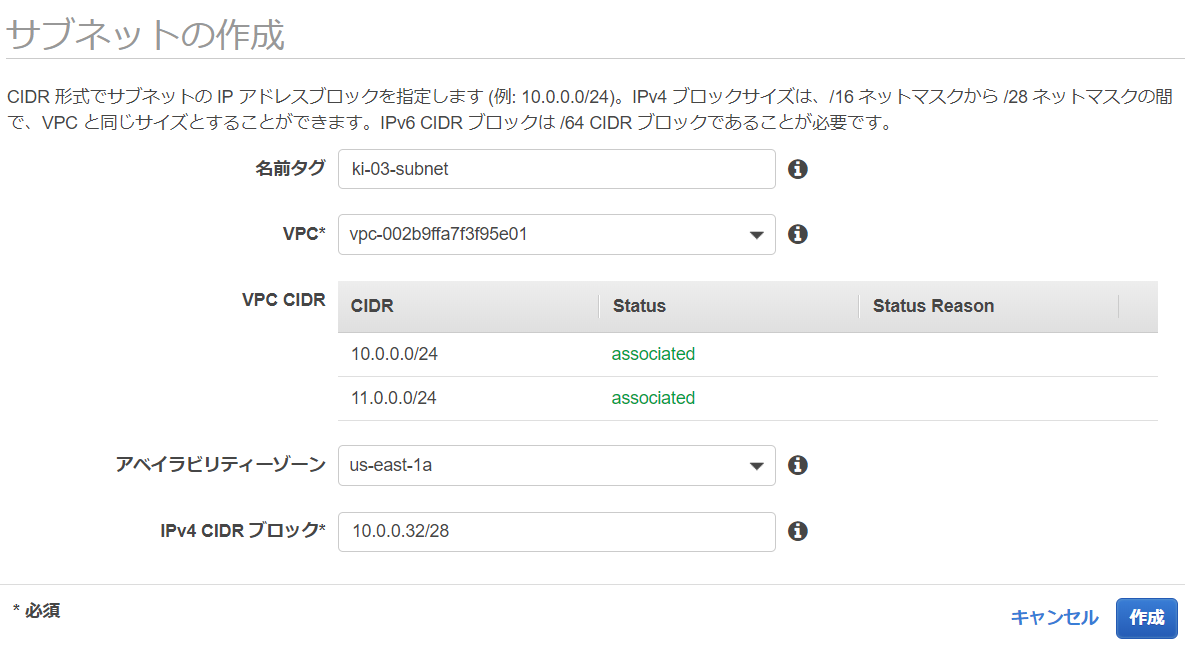
Task: Select the 10.0.0.0/24 CIDR row
Action: tap(747, 354)
